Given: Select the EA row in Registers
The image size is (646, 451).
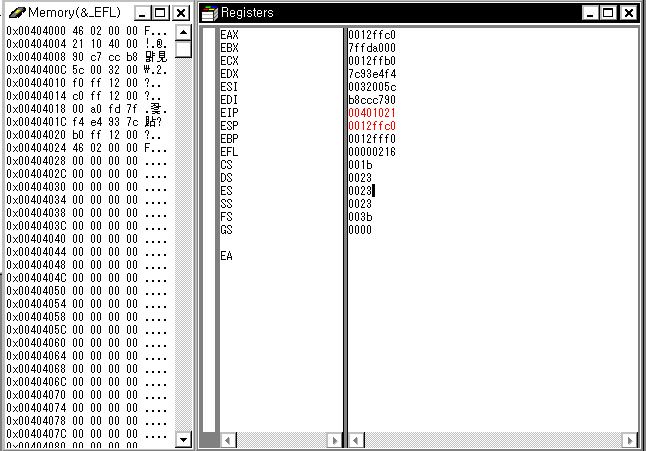Looking at the screenshot, I should [x=226, y=256].
